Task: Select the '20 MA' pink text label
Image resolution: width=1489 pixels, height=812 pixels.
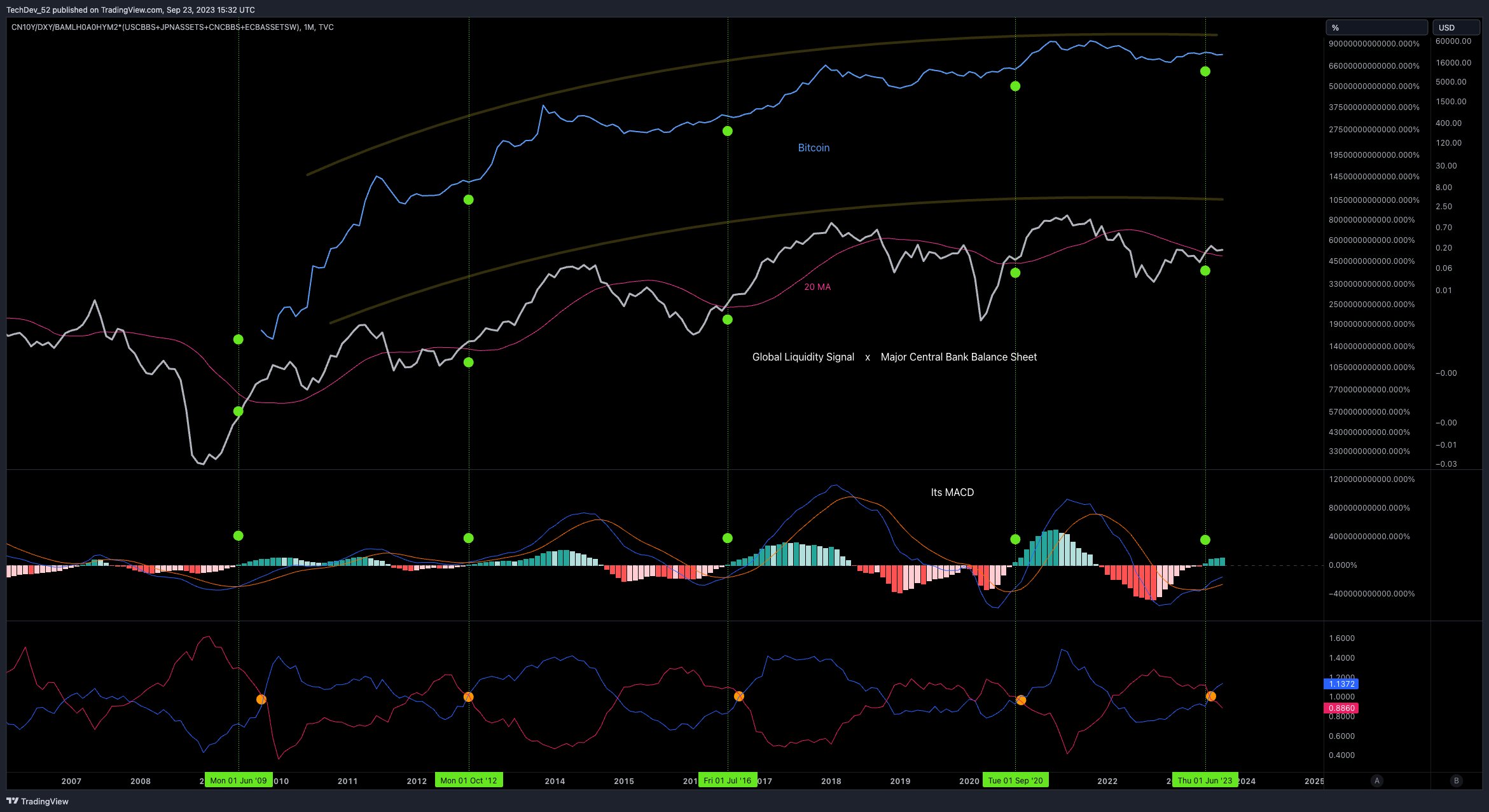Action: point(817,287)
